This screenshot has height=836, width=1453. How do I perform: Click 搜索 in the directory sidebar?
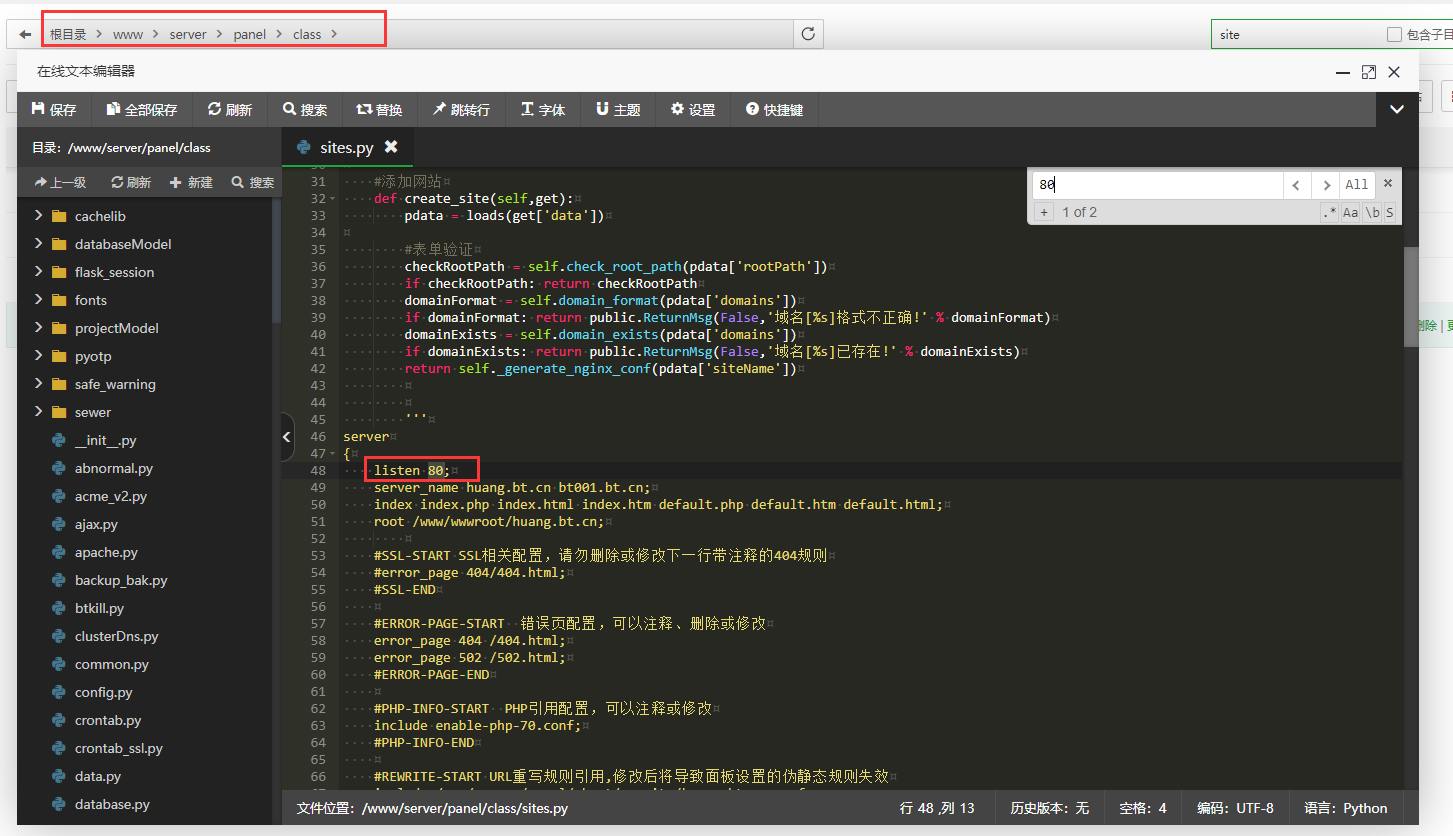[253, 182]
